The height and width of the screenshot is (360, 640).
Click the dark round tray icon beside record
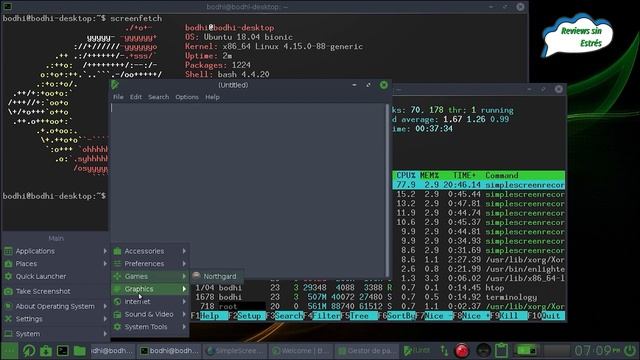(x=483, y=351)
